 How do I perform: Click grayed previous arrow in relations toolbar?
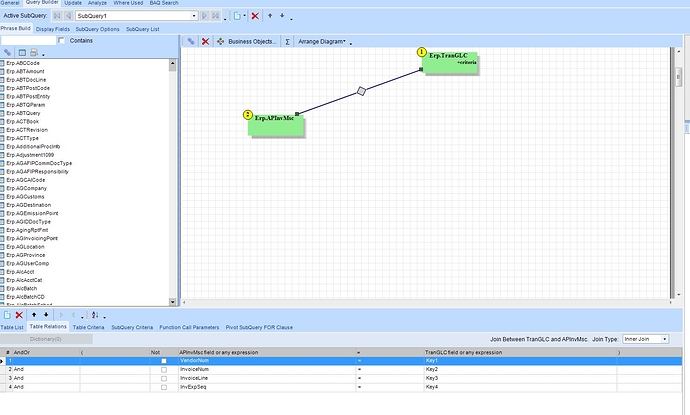(x=73, y=315)
